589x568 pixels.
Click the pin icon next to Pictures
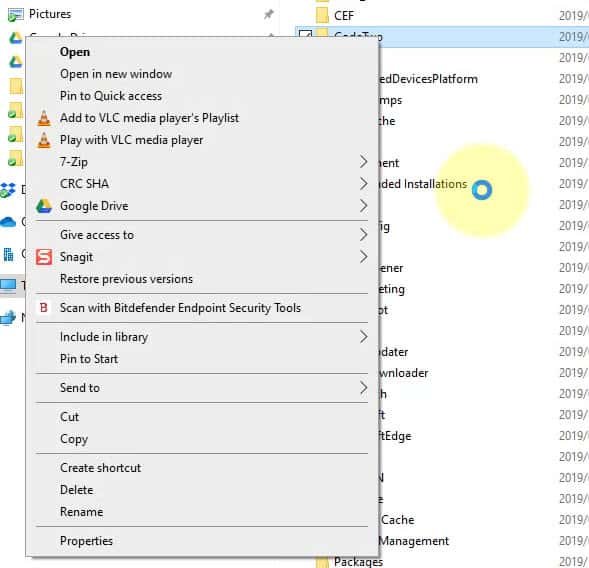[x=268, y=15]
